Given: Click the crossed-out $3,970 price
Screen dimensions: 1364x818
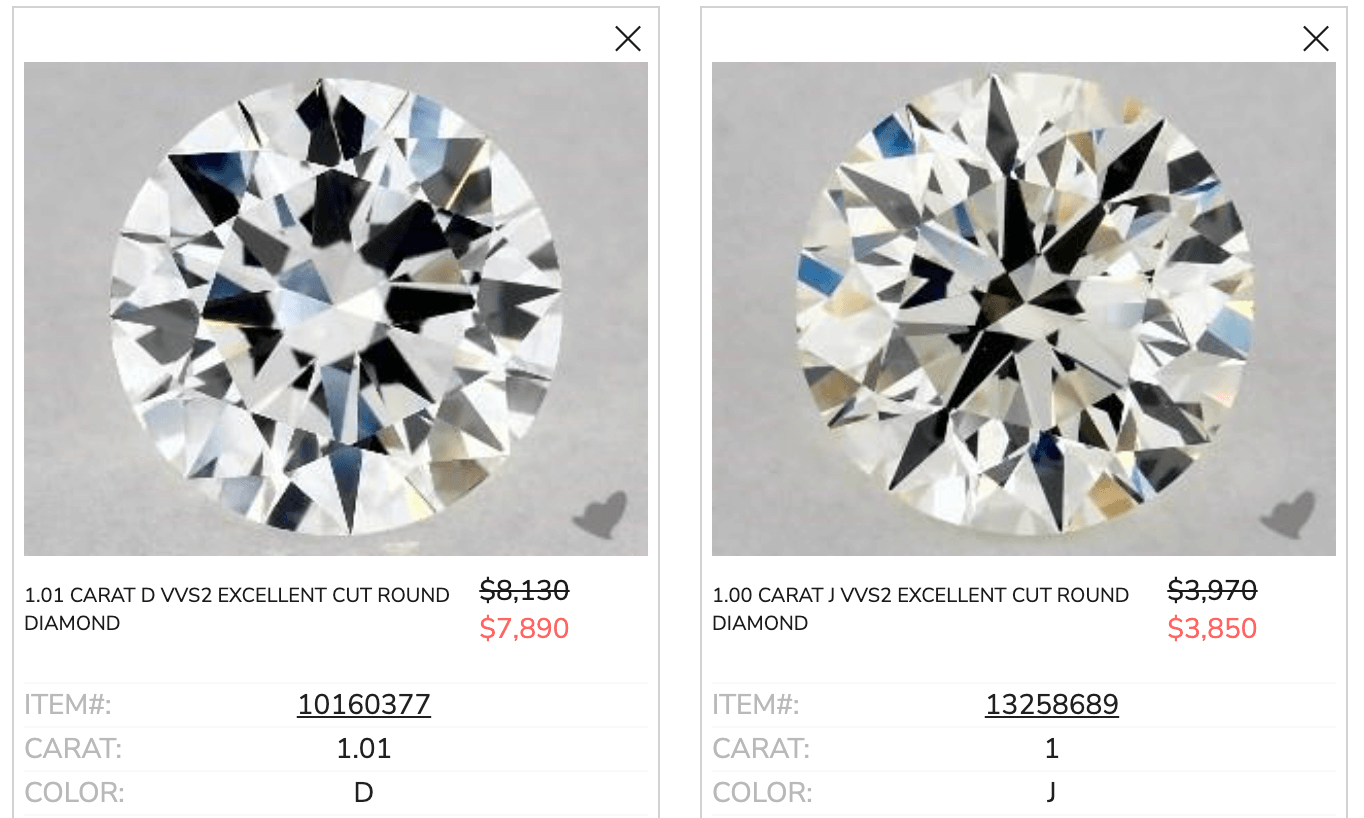Looking at the screenshot, I should 1212,591.
